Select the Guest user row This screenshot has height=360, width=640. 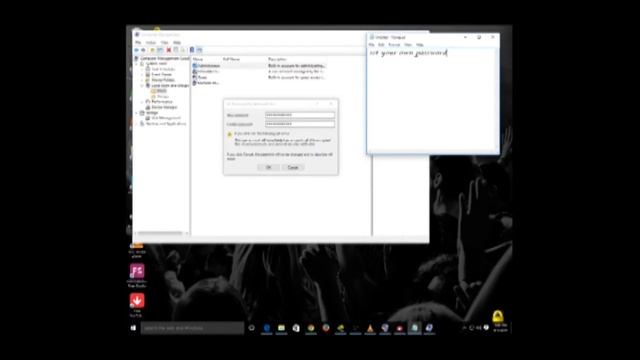260,77
